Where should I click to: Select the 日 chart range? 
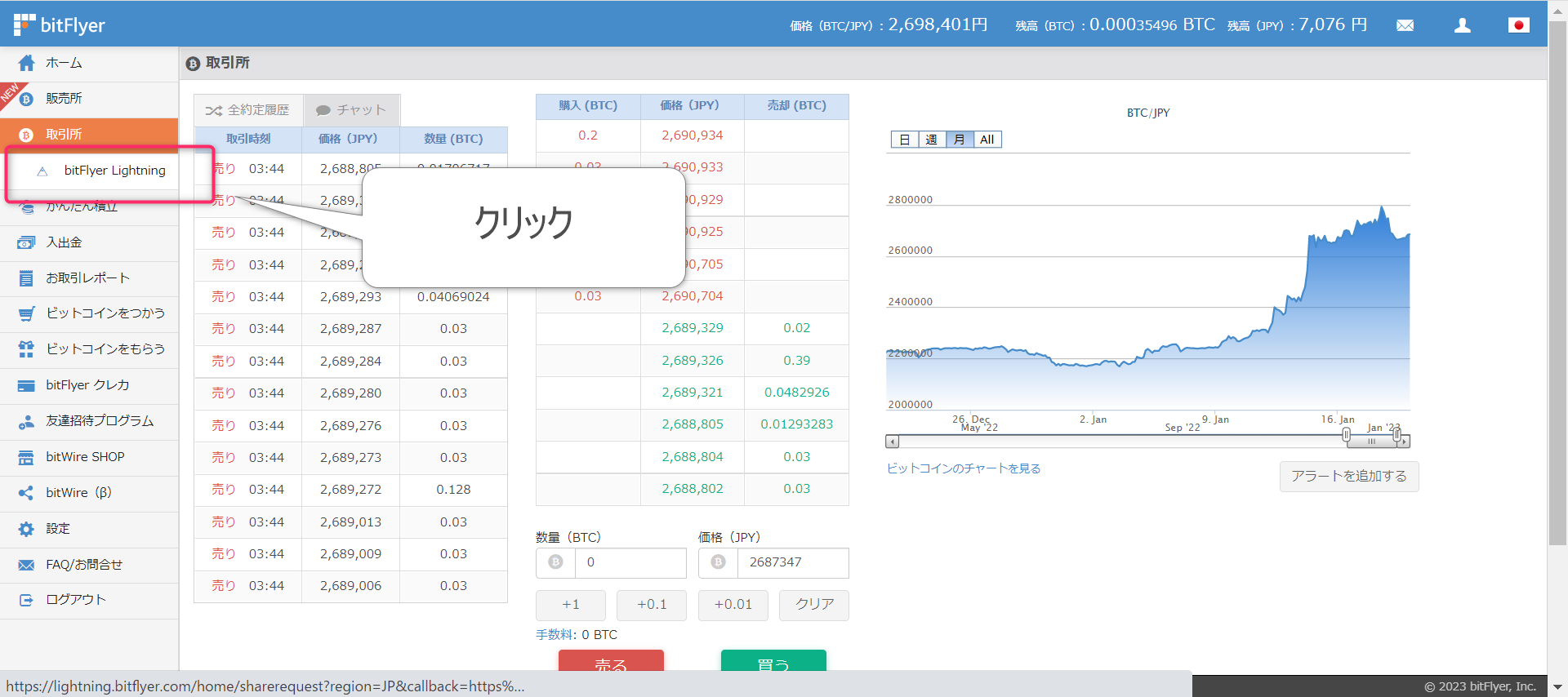click(x=905, y=140)
